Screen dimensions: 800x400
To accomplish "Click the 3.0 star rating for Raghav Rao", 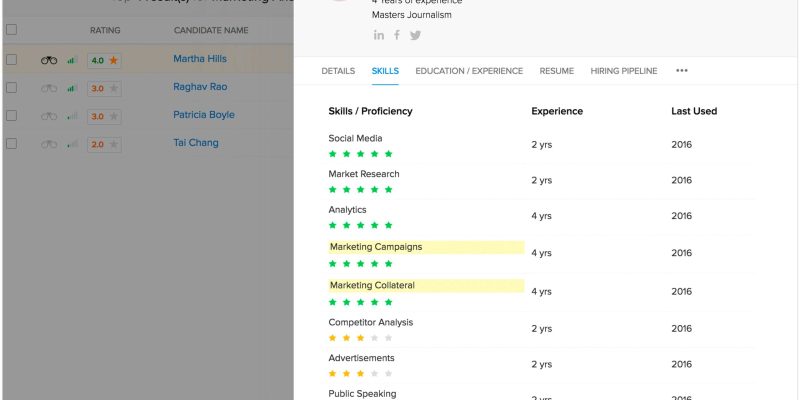I will coord(104,89).
